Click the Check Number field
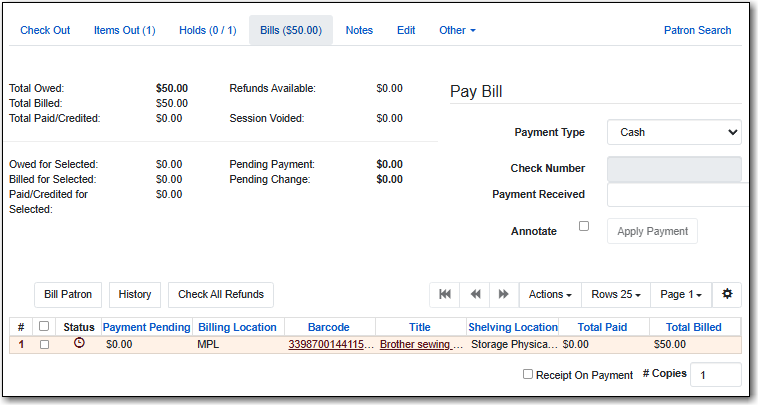758x405 pixels. click(x=674, y=169)
